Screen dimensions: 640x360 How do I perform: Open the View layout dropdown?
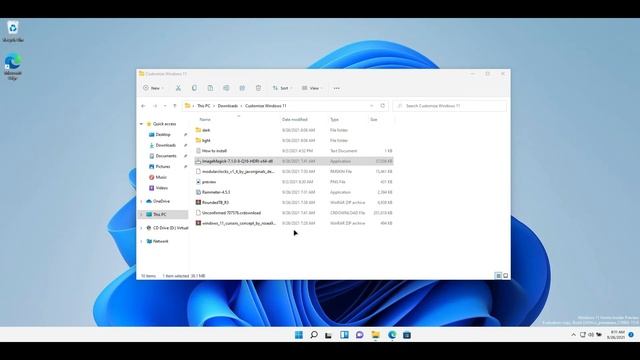pos(312,88)
